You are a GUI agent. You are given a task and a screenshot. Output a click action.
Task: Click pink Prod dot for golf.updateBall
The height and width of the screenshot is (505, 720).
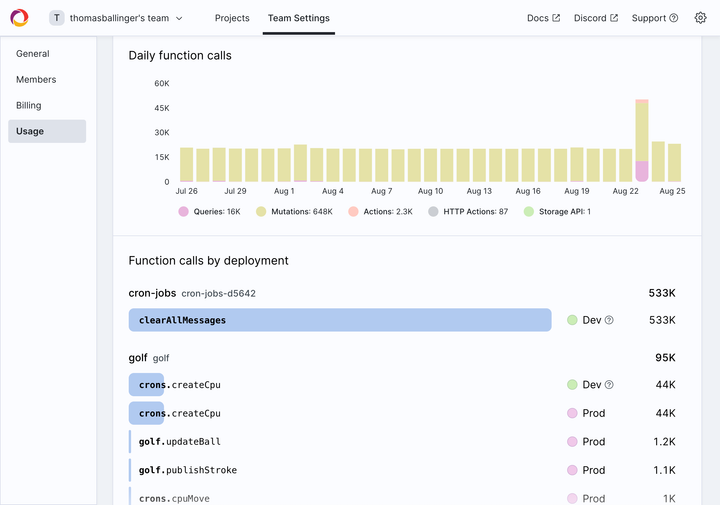click(572, 442)
